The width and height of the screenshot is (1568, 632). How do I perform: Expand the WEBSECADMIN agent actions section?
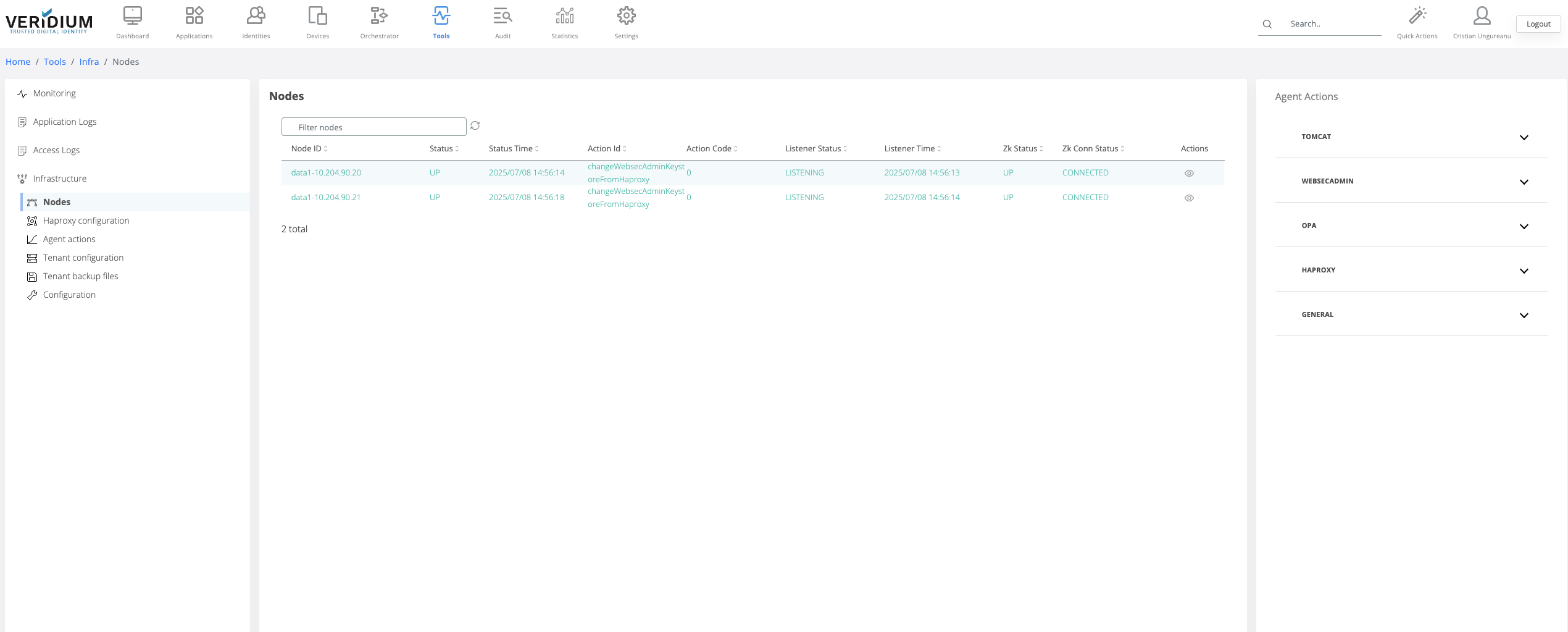click(x=1524, y=182)
